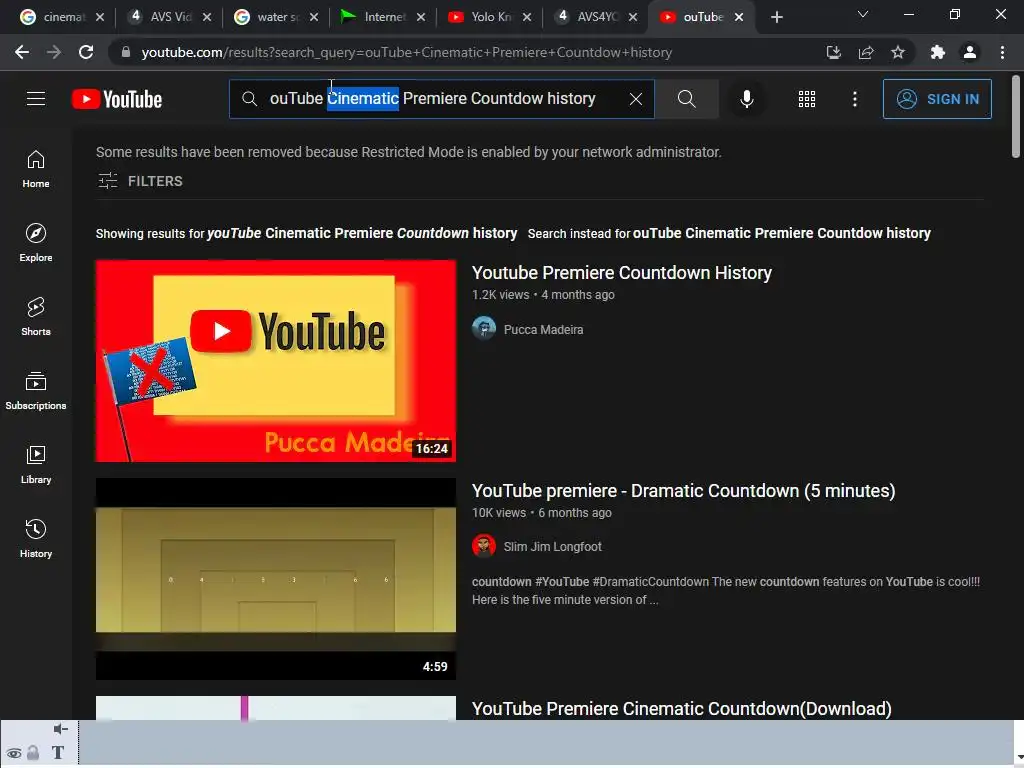The width and height of the screenshot is (1024, 768).
Task: Toggle the speaker mute icon in bottom panel
Action: pyautogui.click(x=60, y=729)
